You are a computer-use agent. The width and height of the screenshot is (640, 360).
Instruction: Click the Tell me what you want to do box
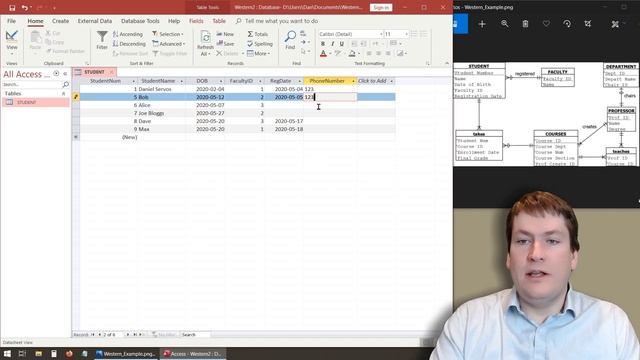[281, 21]
